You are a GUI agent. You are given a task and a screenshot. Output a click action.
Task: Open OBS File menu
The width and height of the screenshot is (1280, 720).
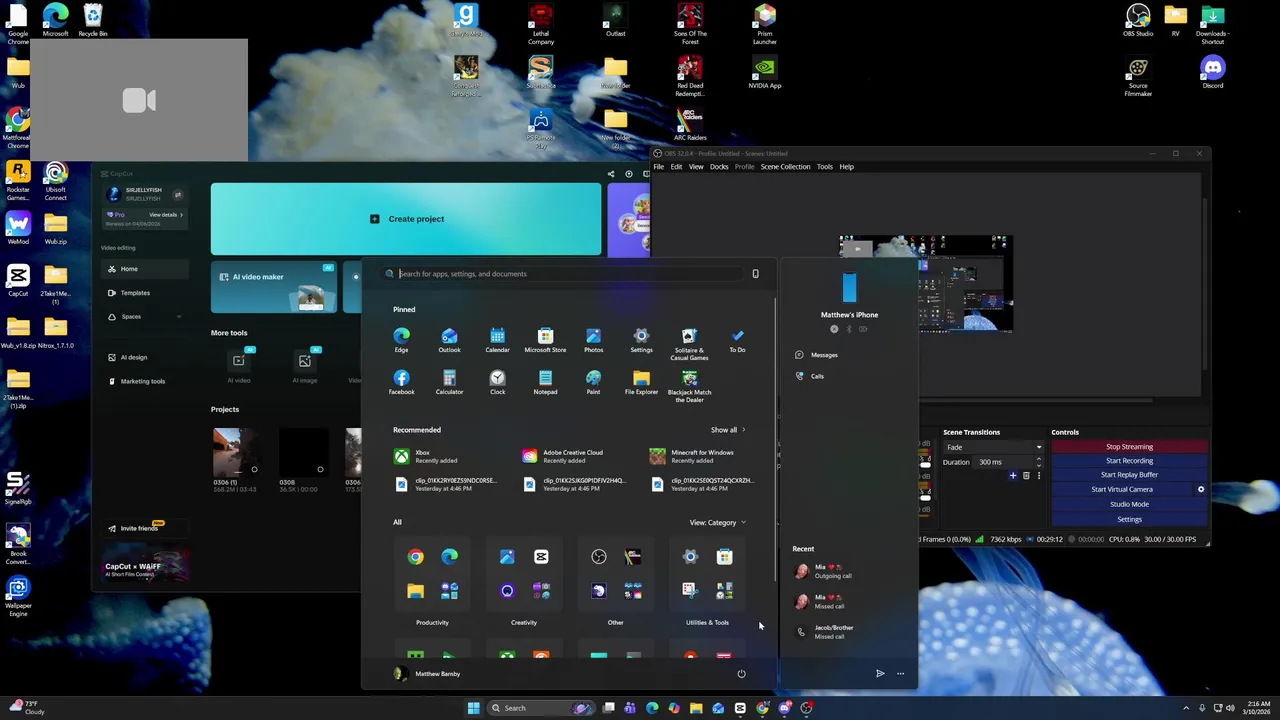coord(659,167)
